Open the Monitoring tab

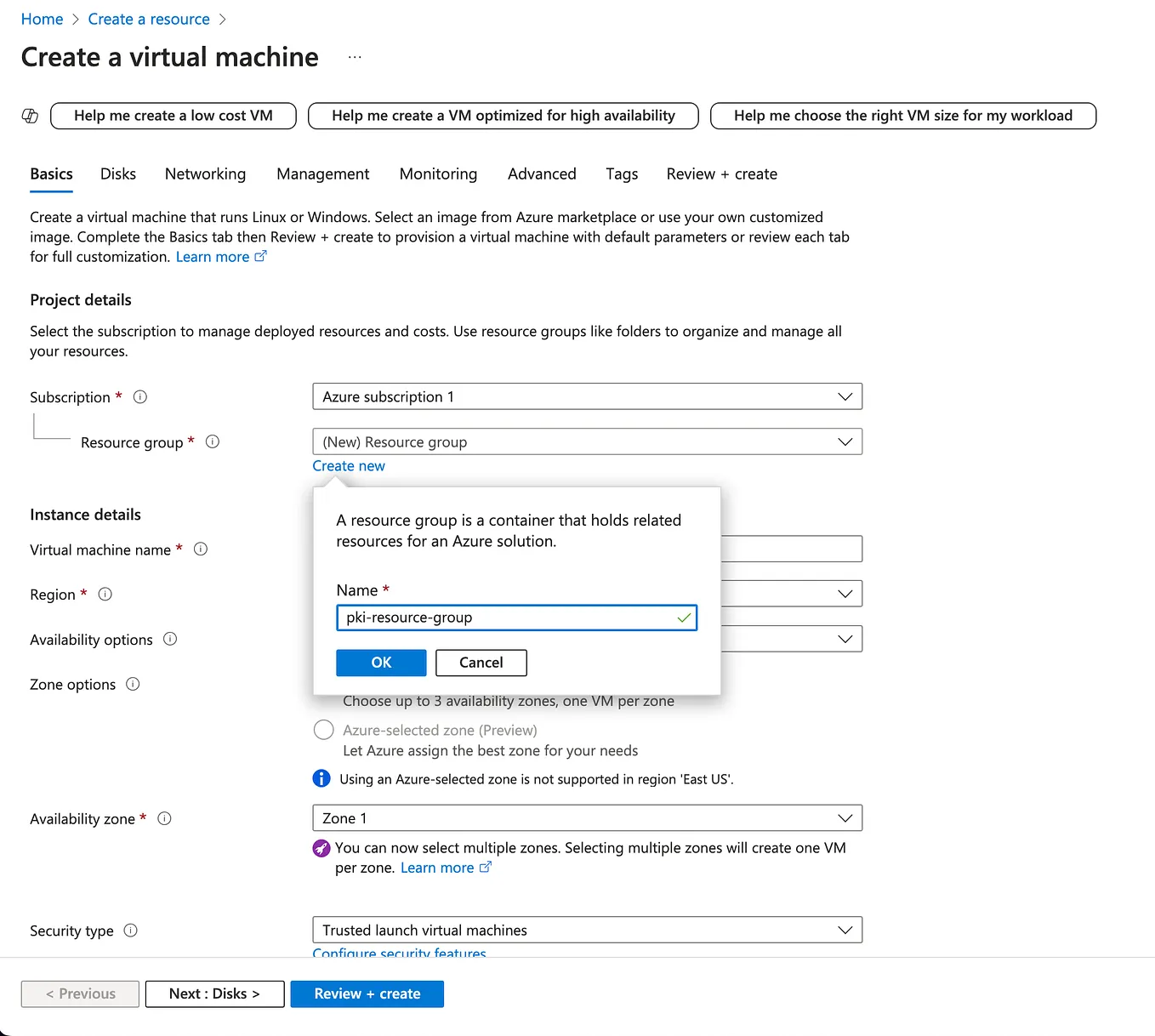[438, 174]
